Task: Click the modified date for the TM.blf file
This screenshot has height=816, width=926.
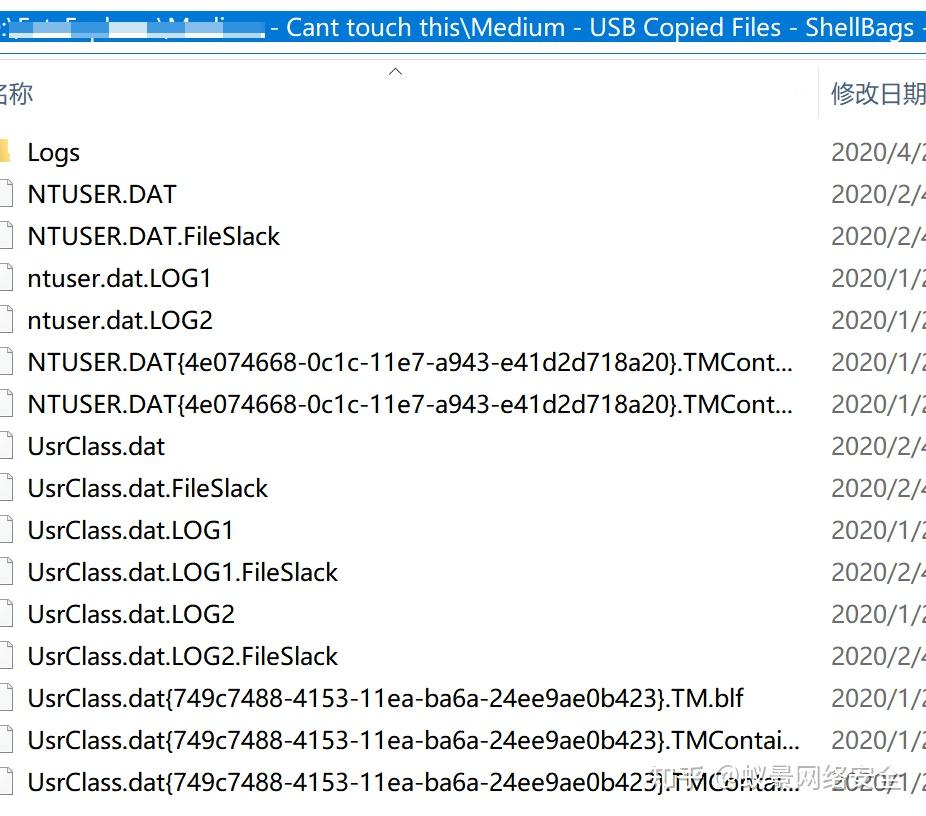Action: [878, 698]
